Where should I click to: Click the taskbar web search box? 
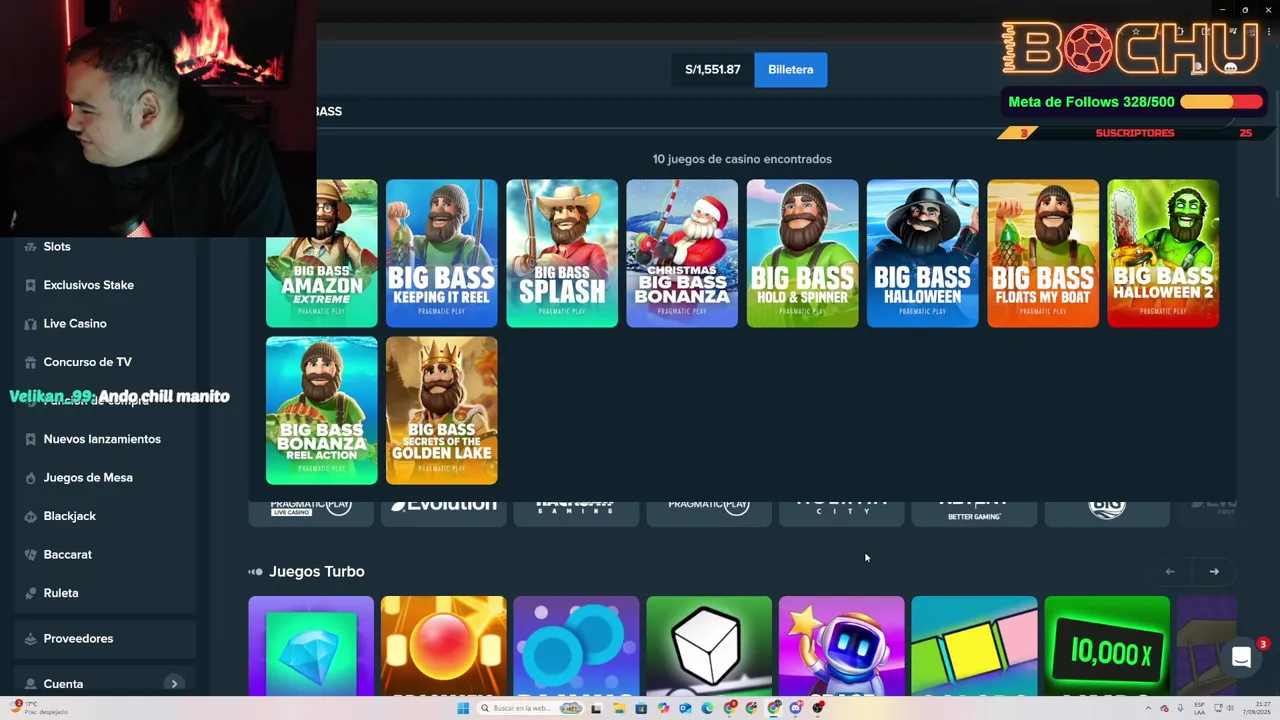pyautogui.click(x=530, y=708)
